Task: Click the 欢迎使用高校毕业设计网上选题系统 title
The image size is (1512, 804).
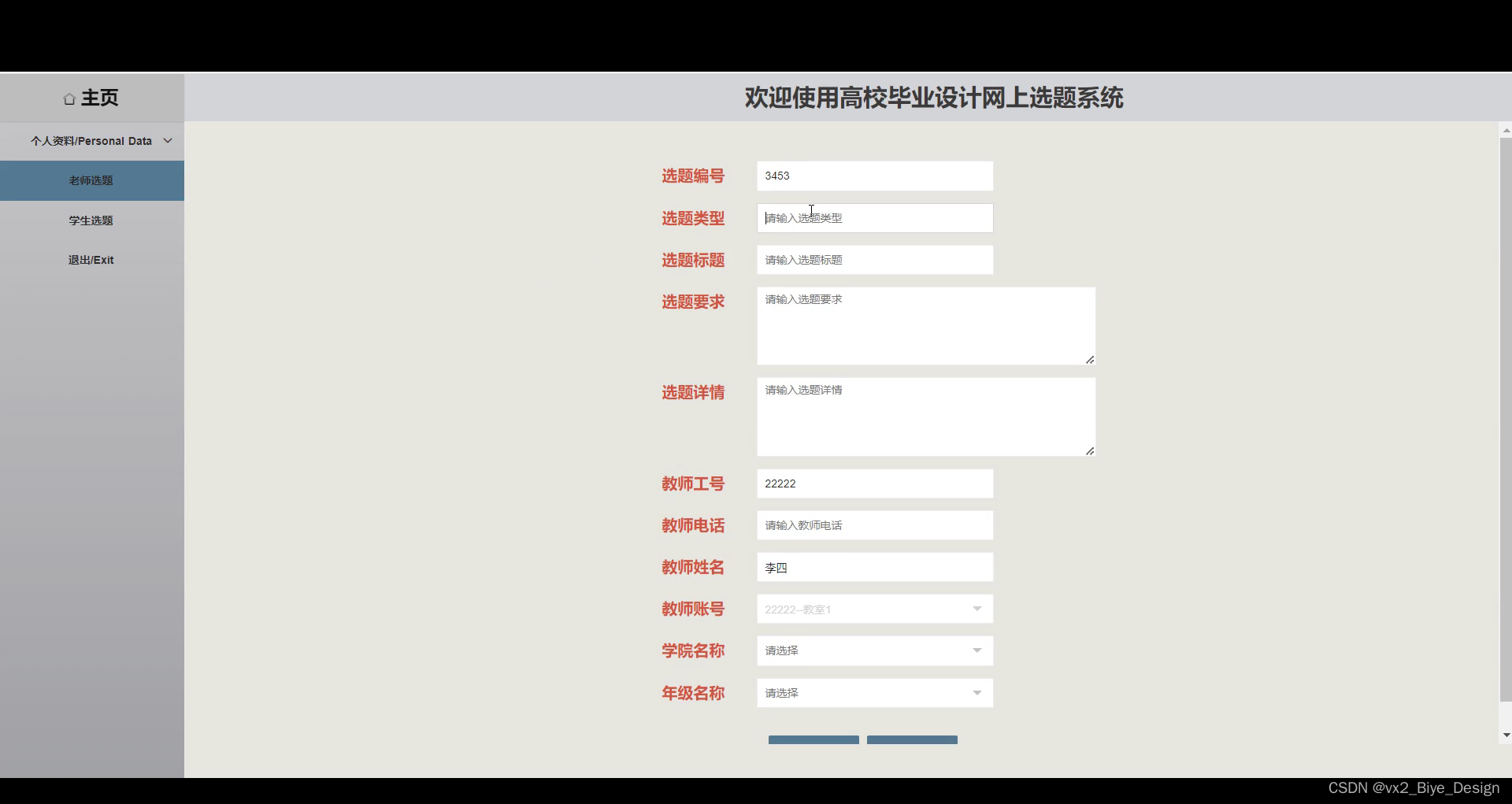Action: pyautogui.click(x=934, y=98)
